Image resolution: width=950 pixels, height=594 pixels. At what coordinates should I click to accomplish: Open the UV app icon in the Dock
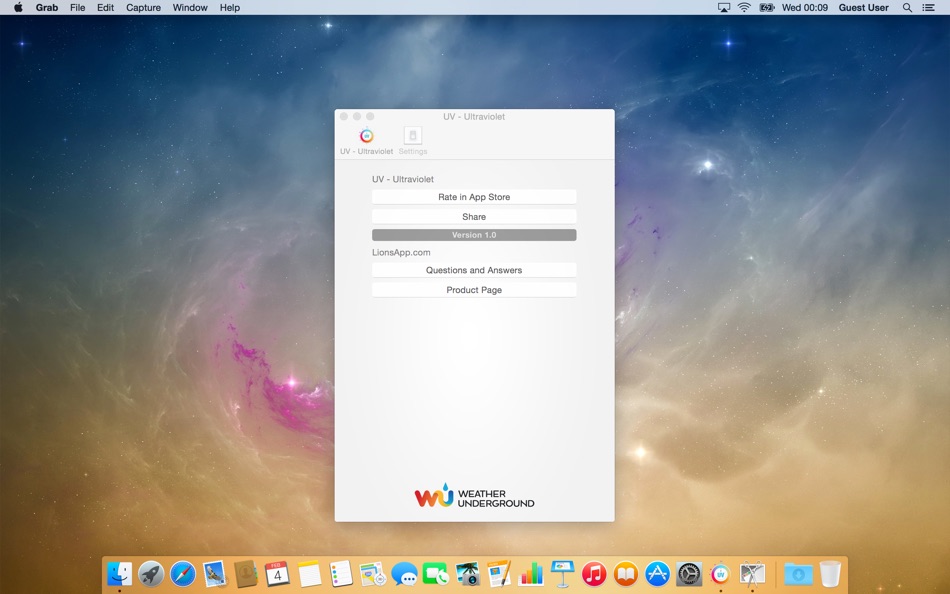click(721, 574)
